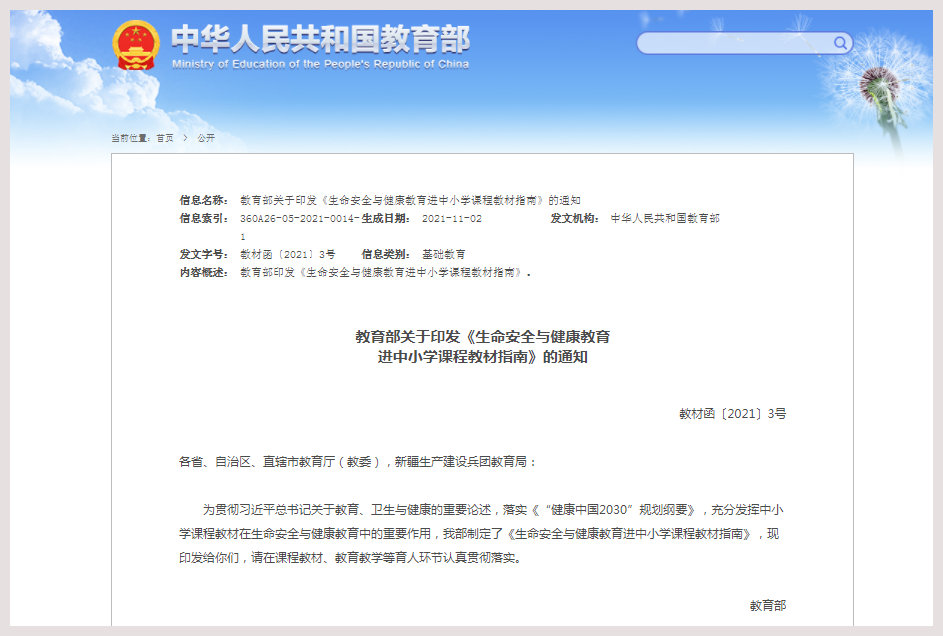The height and width of the screenshot is (636, 943).
Task: Click right-aligned 教材函 document number below headline
Action: 732,413
